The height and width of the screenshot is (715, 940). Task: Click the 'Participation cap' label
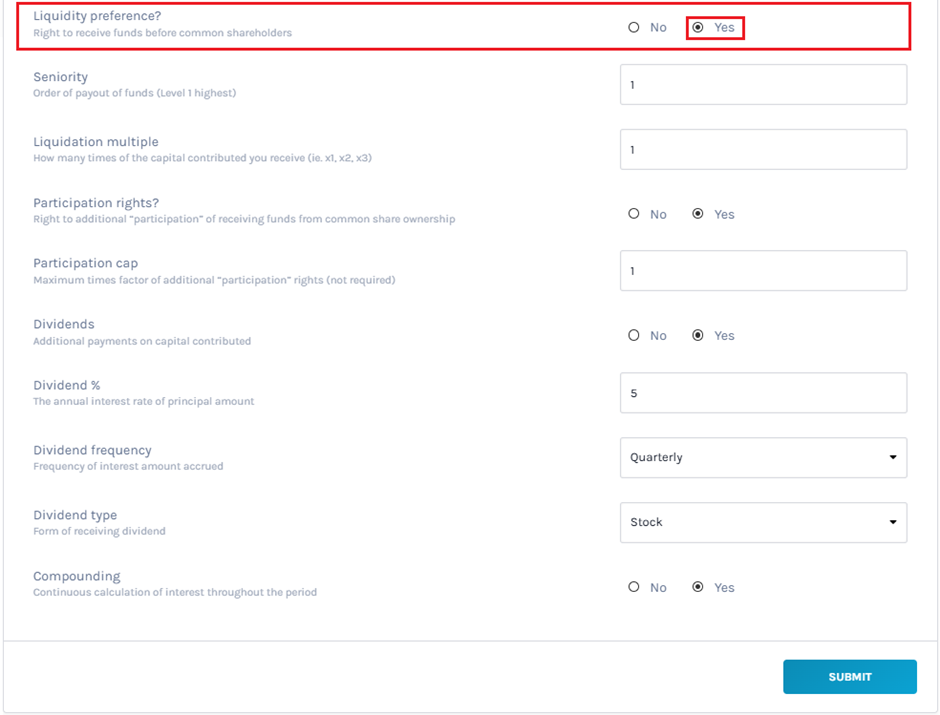click(86, 263)
